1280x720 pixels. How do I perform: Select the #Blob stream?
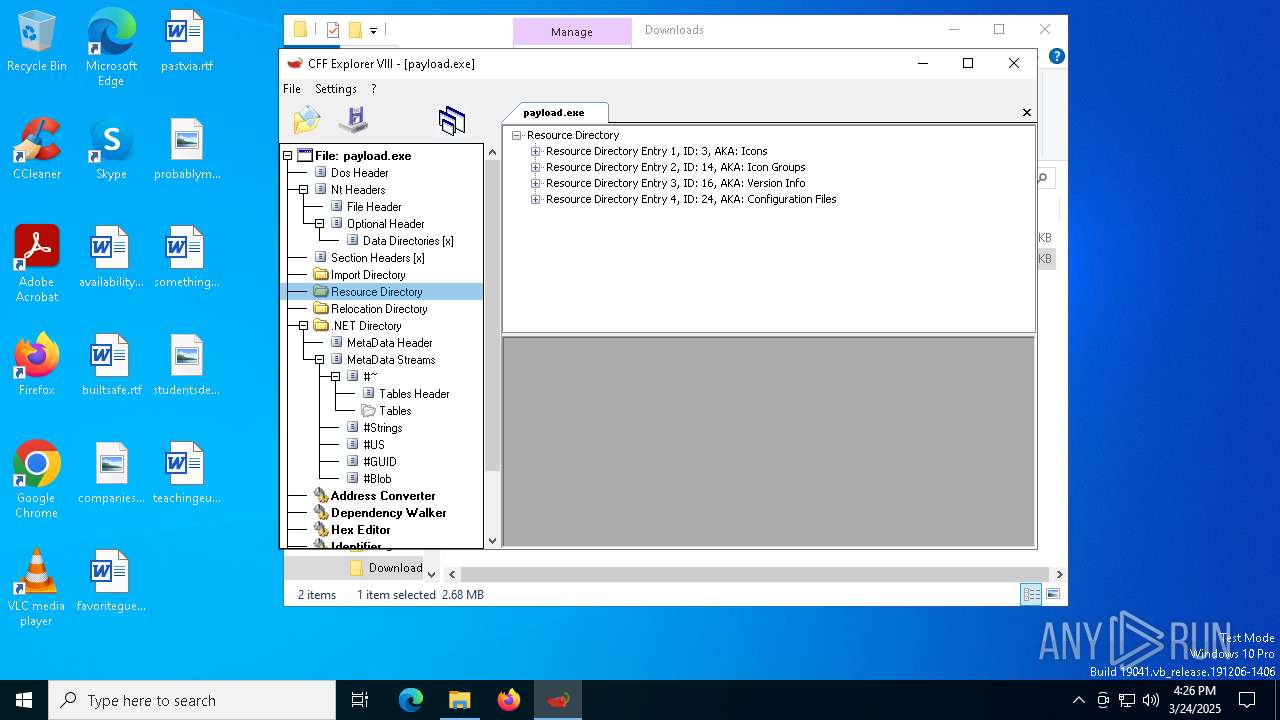click(377, 479)
